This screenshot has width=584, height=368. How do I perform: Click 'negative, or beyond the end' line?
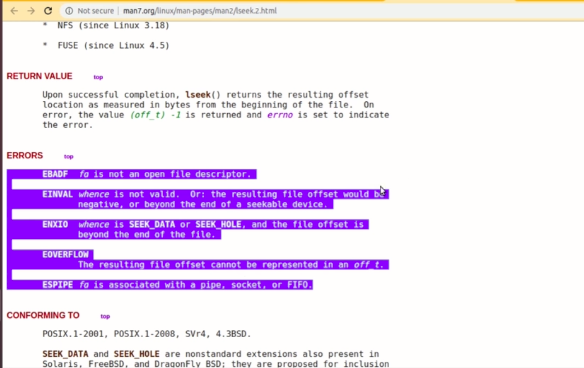pos(203,204)
